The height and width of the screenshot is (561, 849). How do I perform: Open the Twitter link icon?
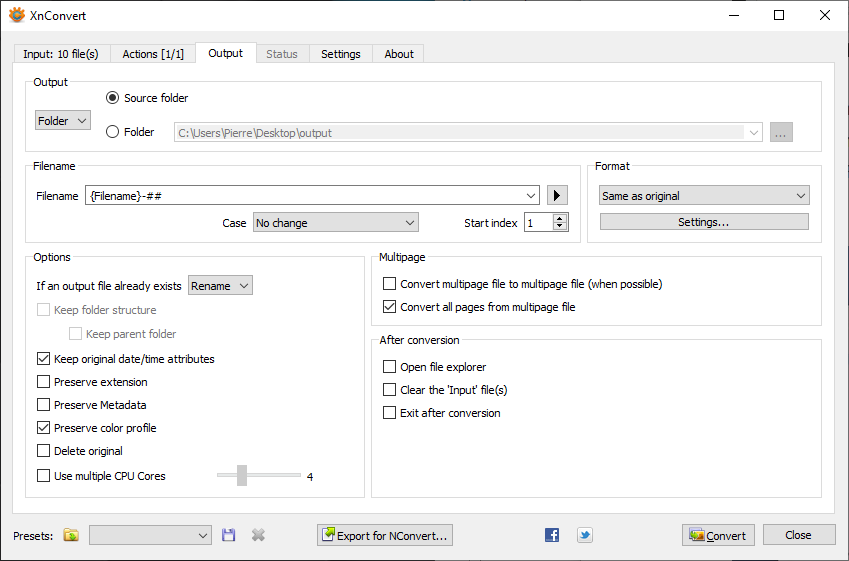[x=585, y=535]
